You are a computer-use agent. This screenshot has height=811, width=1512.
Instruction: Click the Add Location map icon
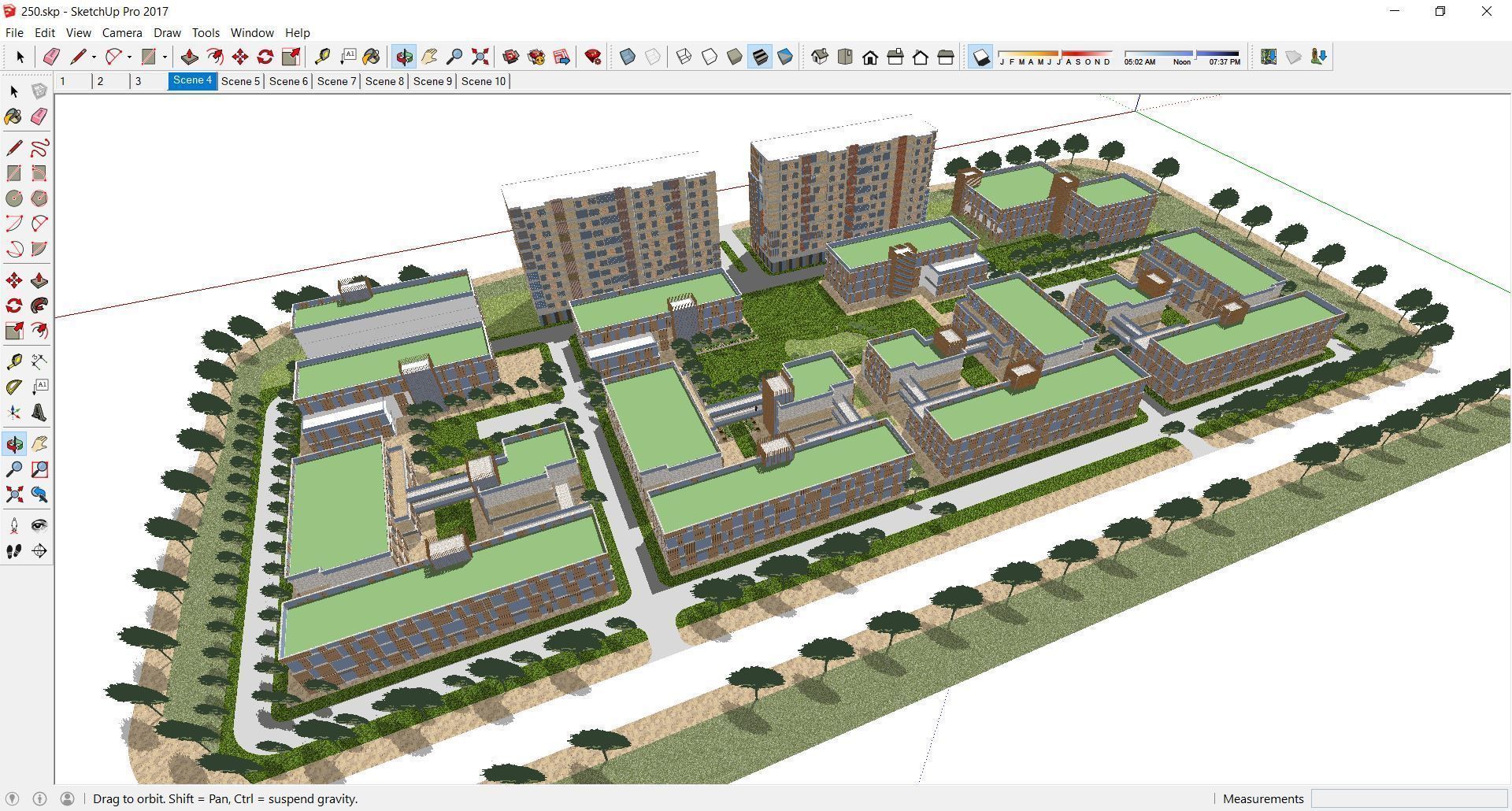[1269, 57]
